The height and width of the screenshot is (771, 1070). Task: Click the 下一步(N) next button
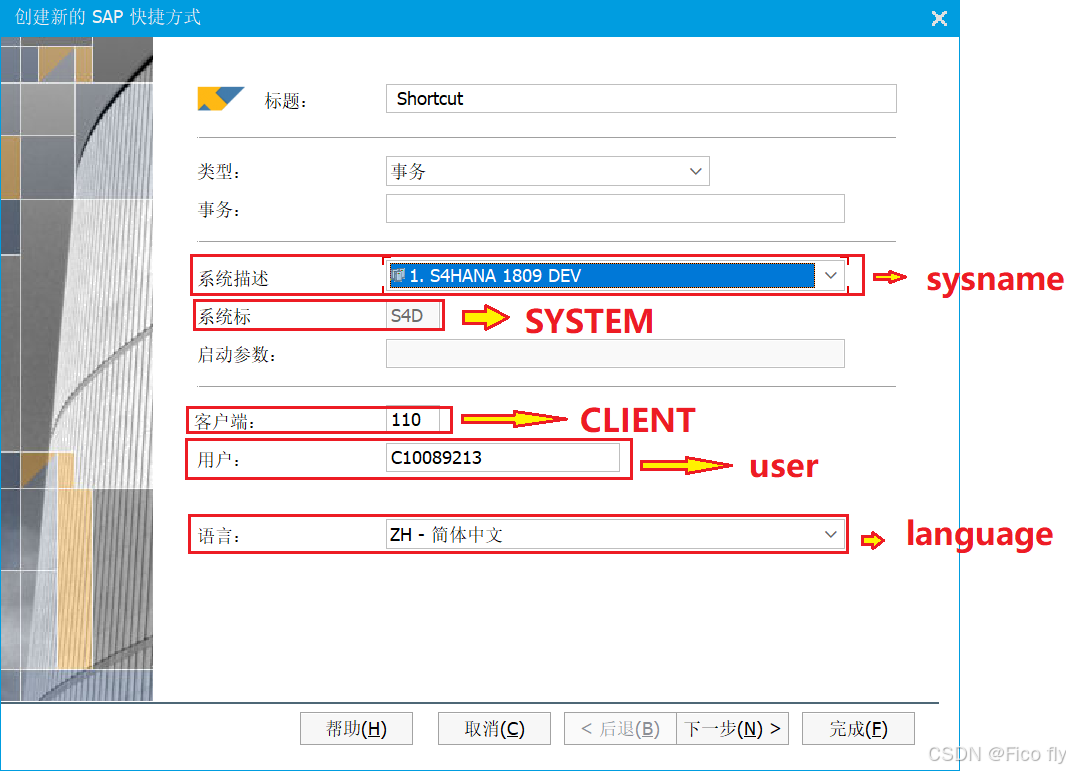click(732, 729)
